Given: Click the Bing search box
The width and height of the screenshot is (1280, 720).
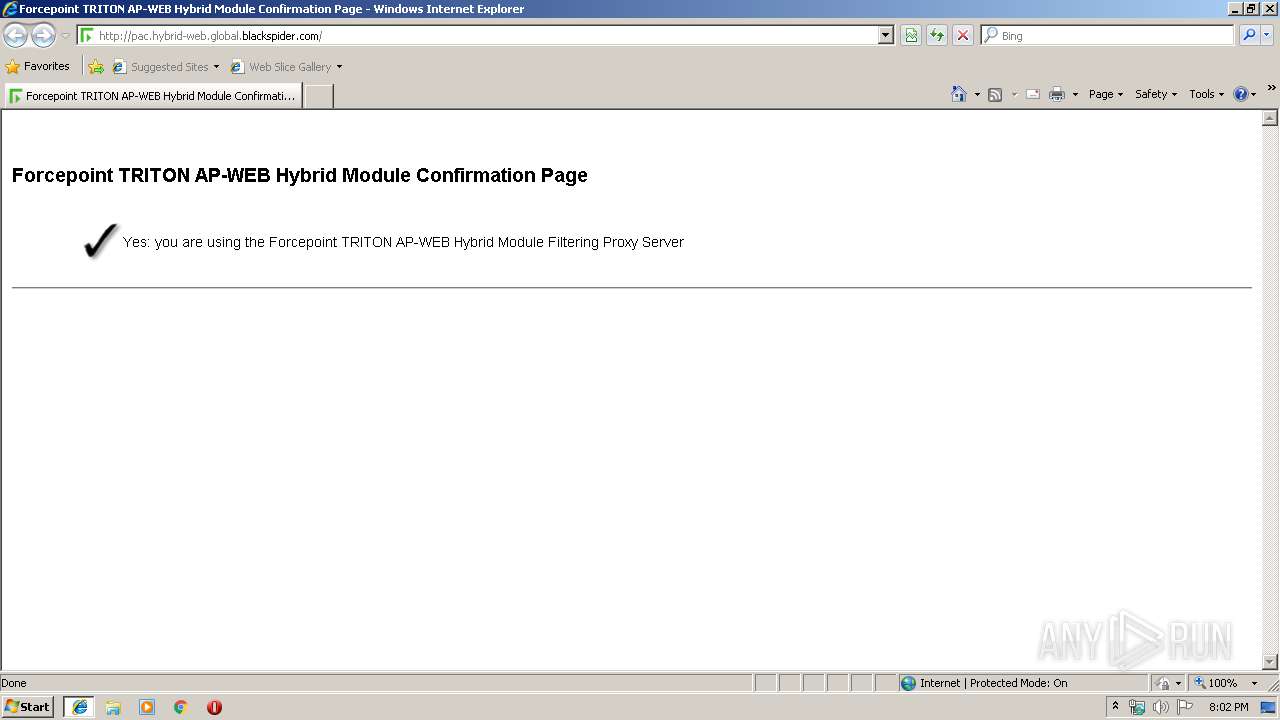Looking at the screenshot, I should 1108,35.
